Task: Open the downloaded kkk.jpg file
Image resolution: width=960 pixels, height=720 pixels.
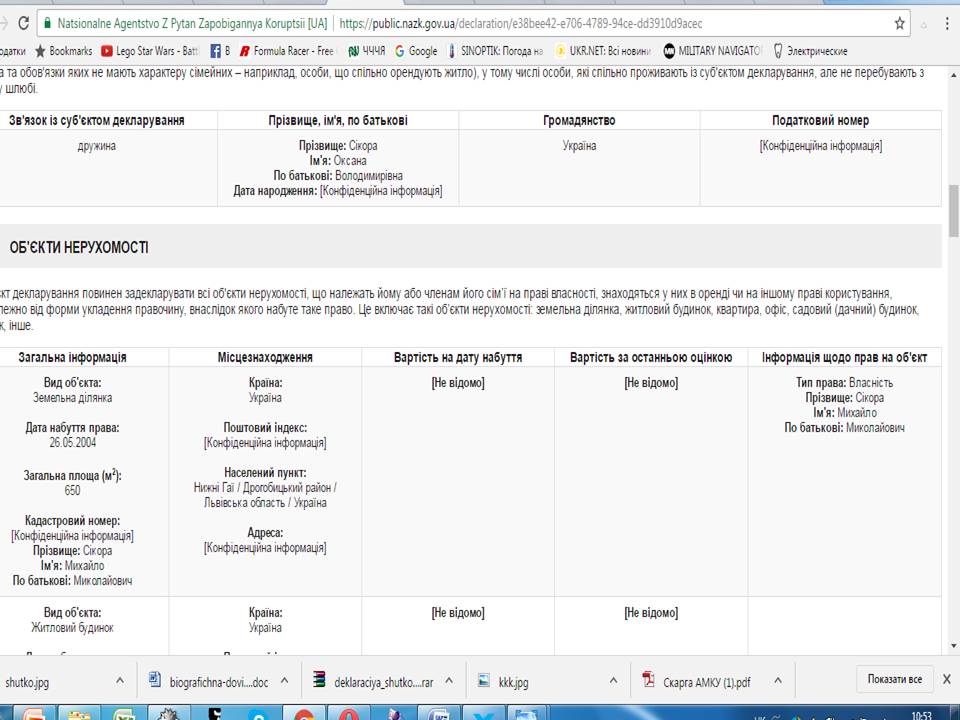Action: click(503, 681)
